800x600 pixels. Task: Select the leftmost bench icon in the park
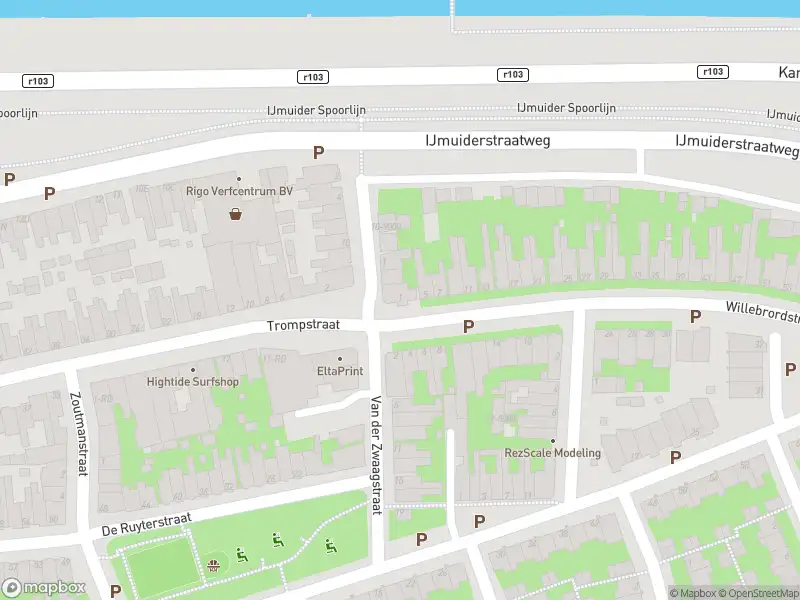coord(241,554)
